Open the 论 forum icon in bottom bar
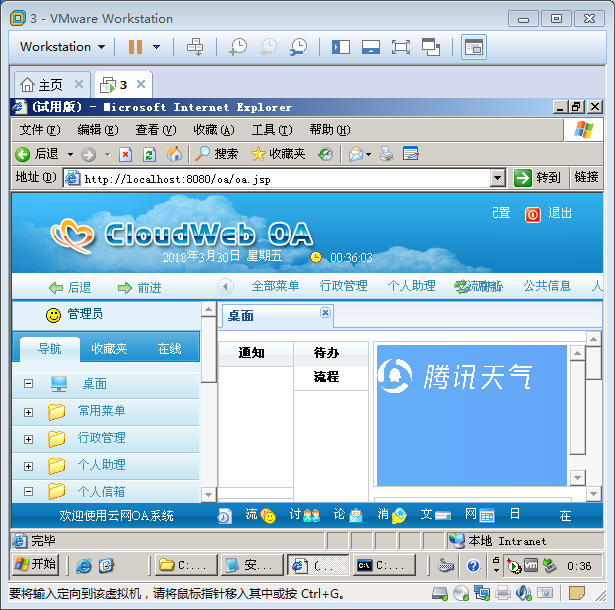This screenshot has width=615, height=610. coord(356,515)
